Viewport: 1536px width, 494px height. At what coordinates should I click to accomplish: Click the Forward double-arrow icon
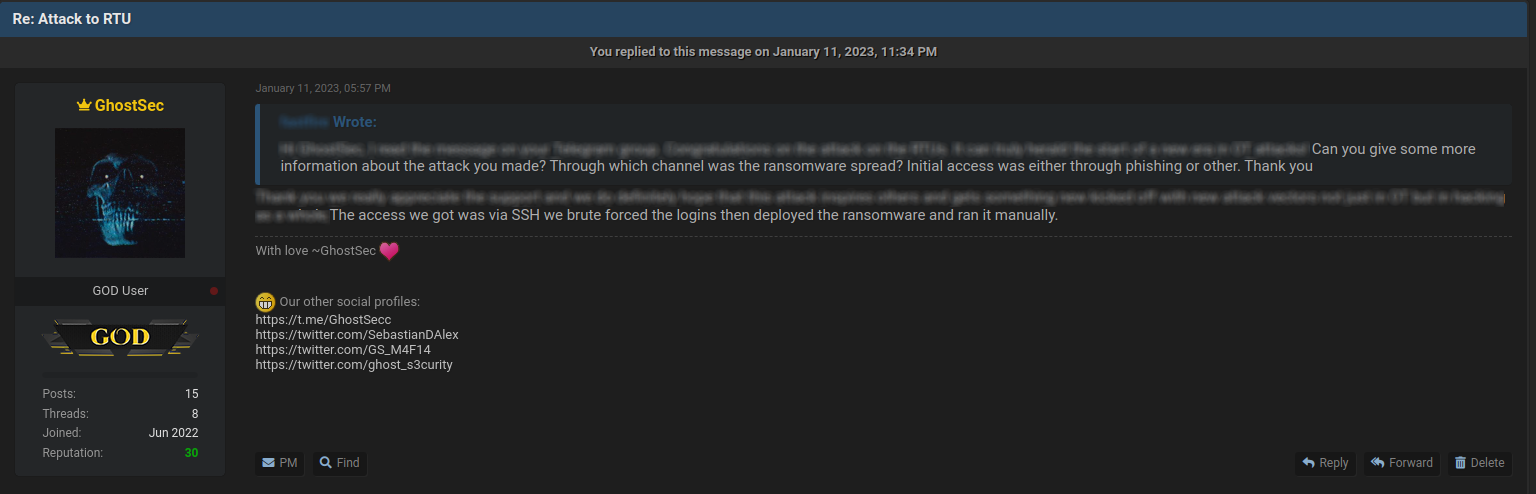point(1378,463)
